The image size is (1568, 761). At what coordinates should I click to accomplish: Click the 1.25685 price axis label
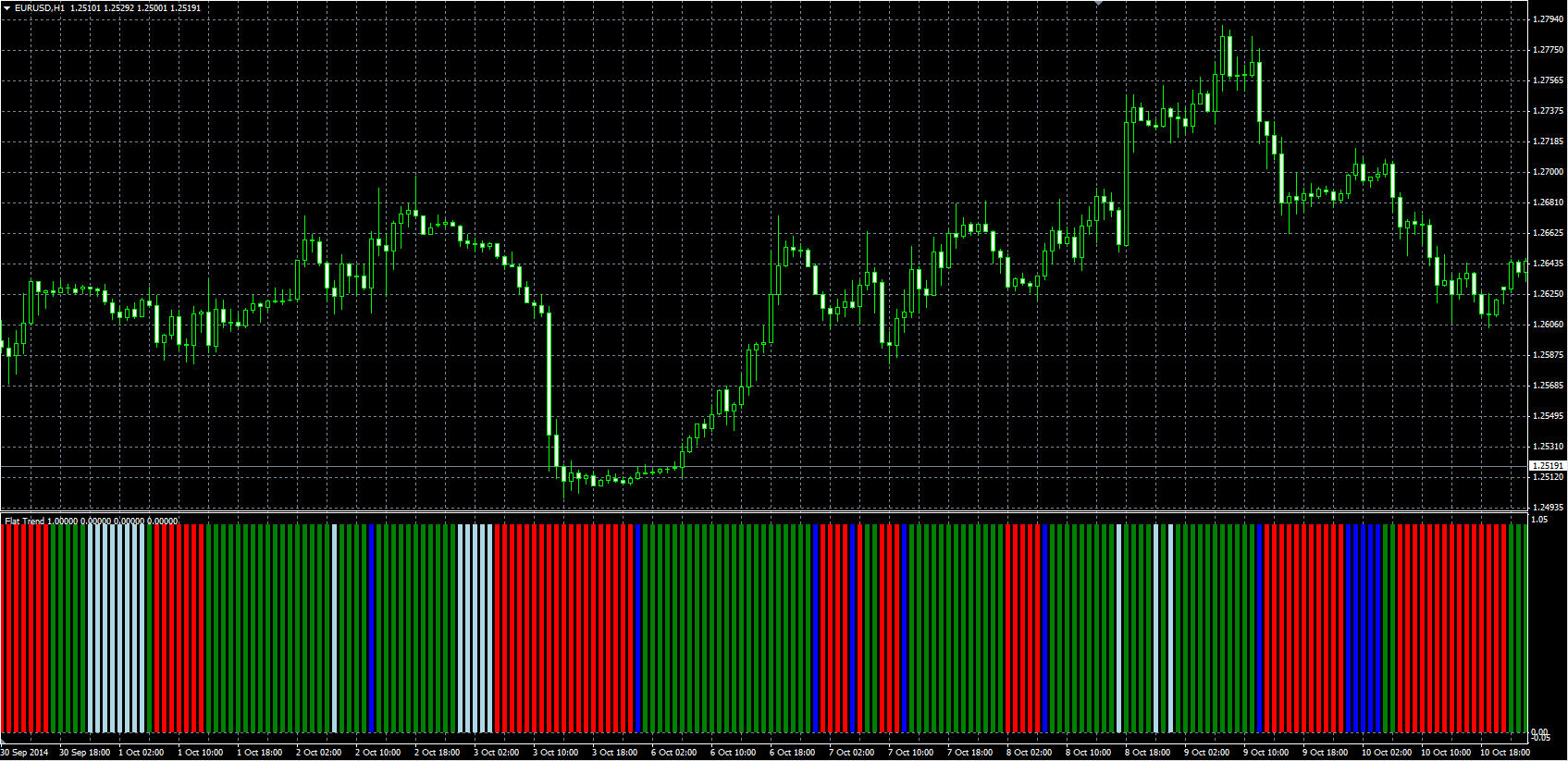point(1548,386)
